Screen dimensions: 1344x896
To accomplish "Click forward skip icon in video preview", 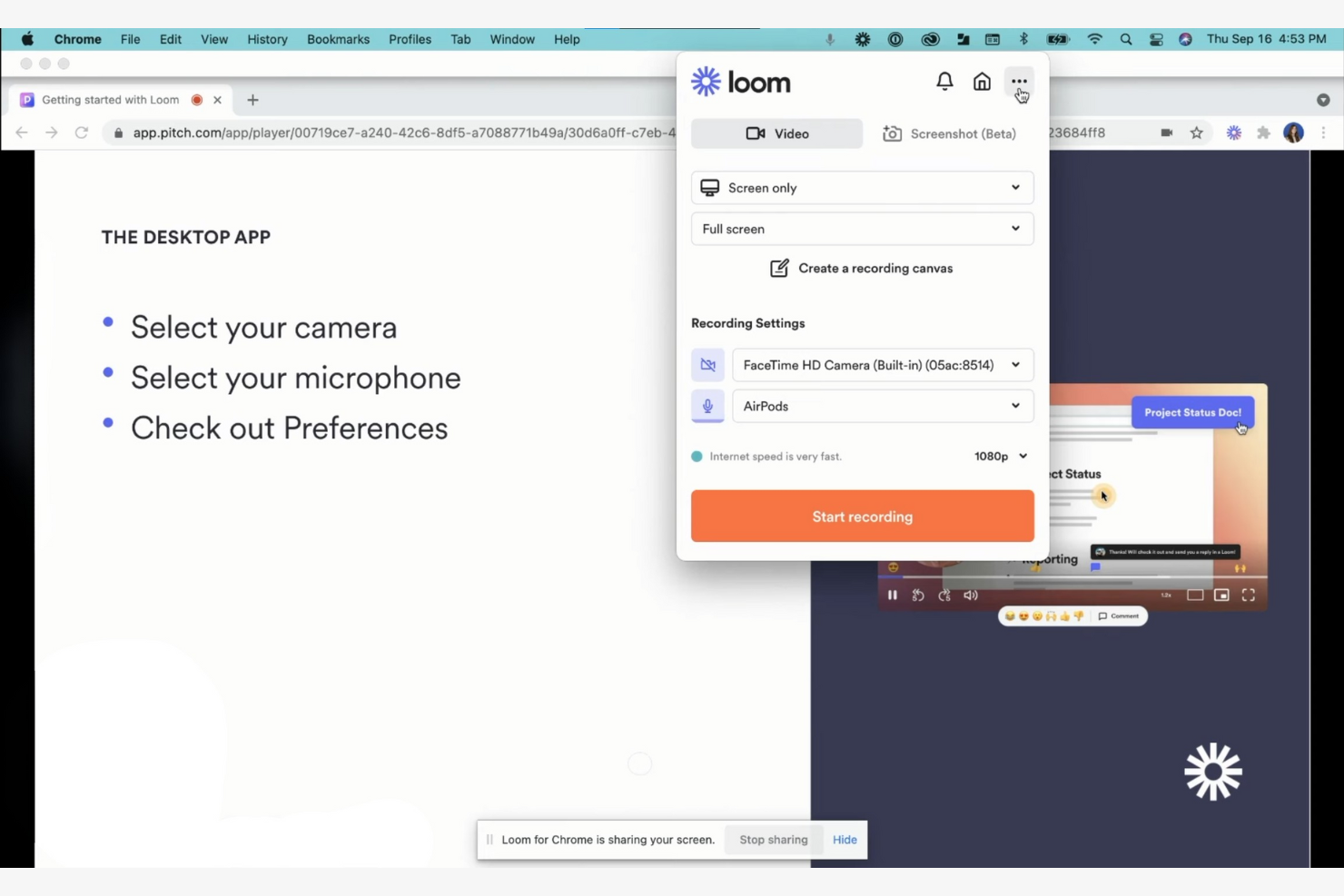I will [944, 596].
